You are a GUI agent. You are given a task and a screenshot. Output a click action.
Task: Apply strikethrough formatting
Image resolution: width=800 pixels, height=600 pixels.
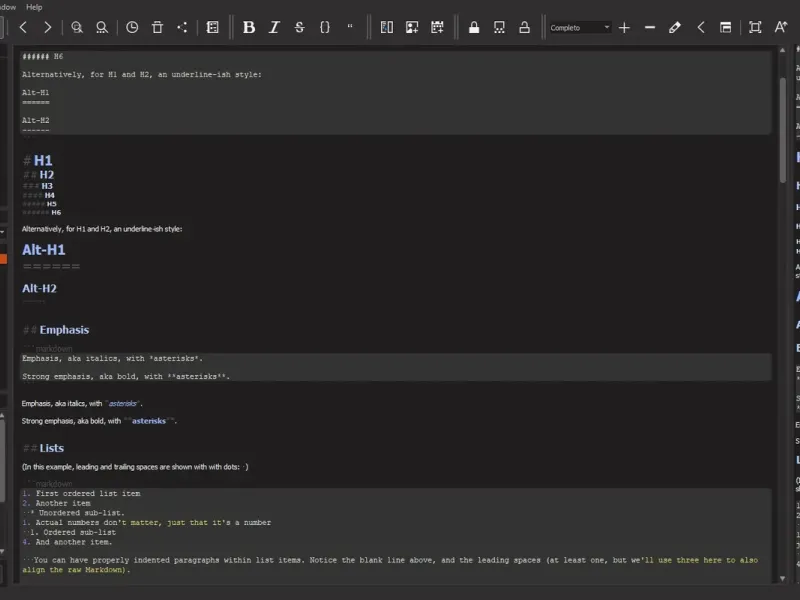(x=299, y=27)
